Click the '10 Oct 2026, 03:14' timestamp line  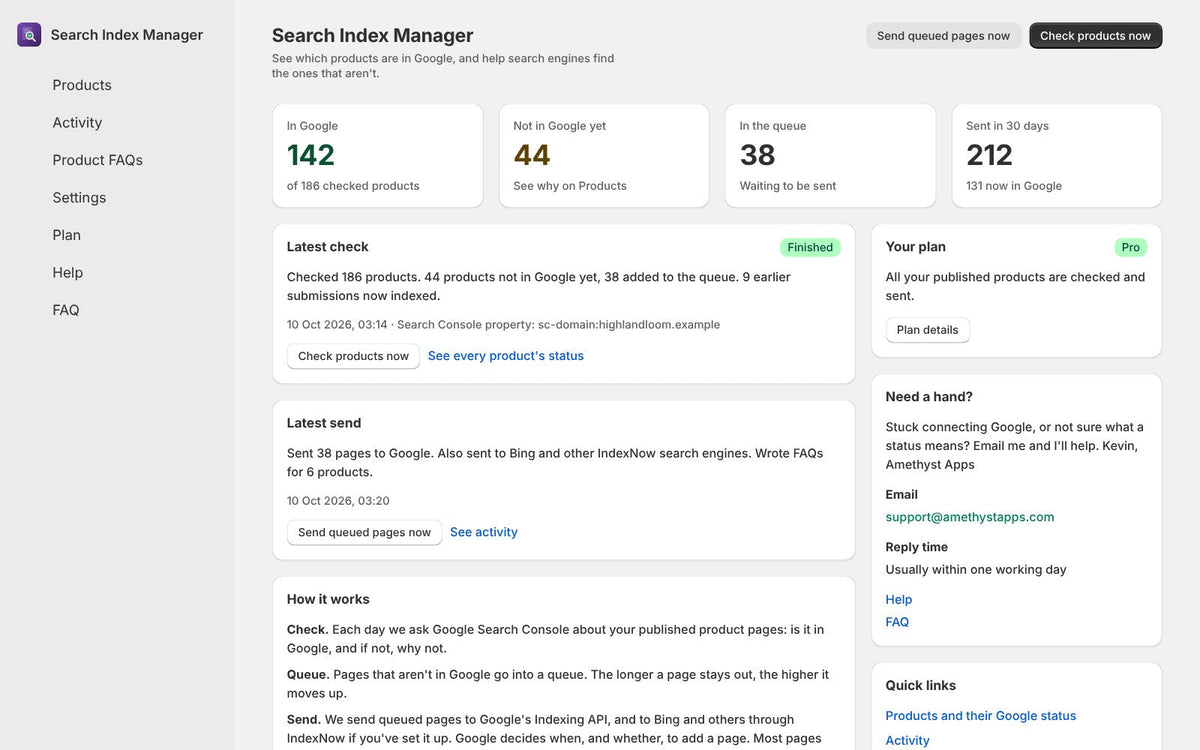pyautogui.click(x=503, y=325)
